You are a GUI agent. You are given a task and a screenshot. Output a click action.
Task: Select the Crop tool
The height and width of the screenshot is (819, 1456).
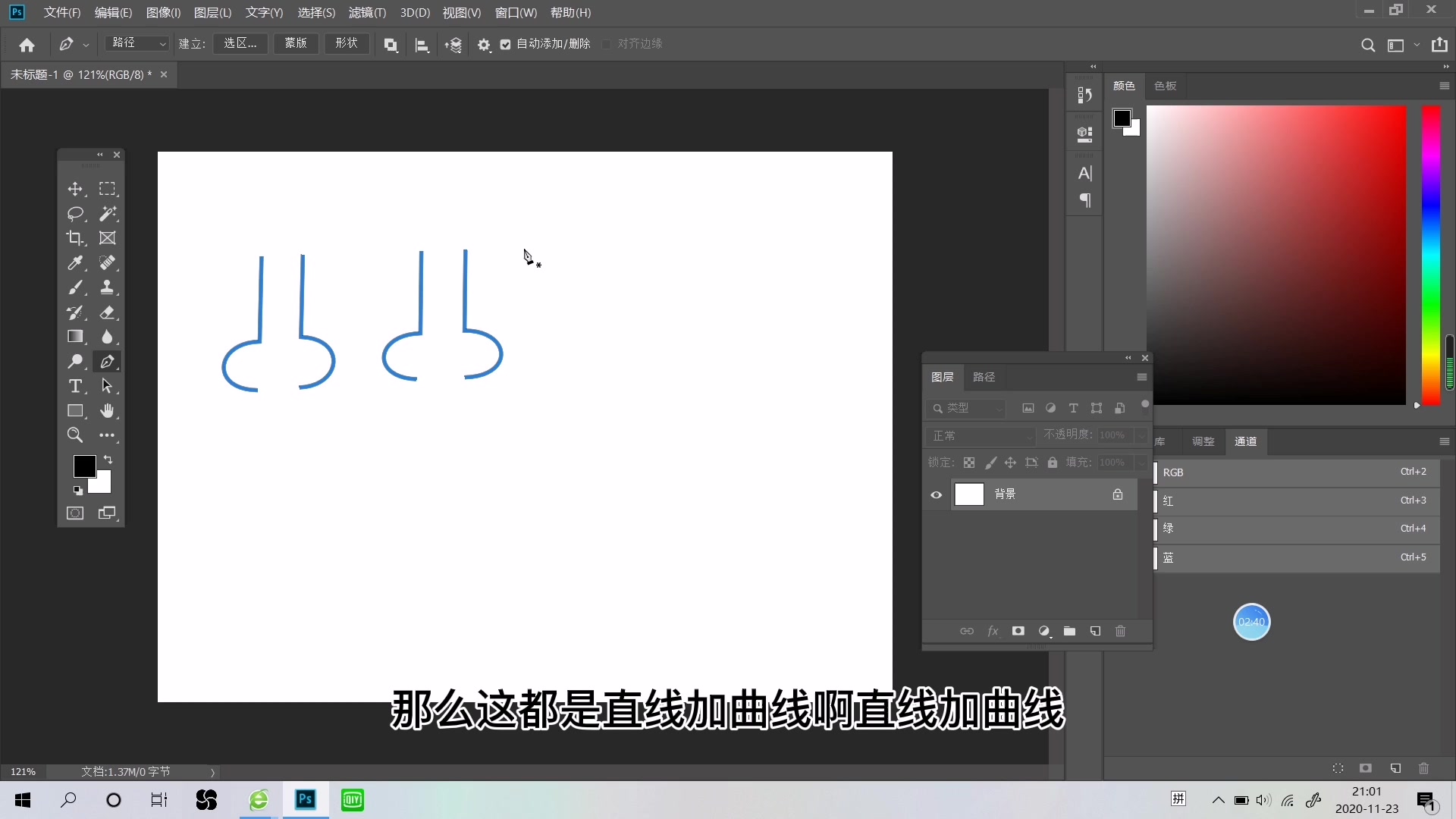[76, 238]
